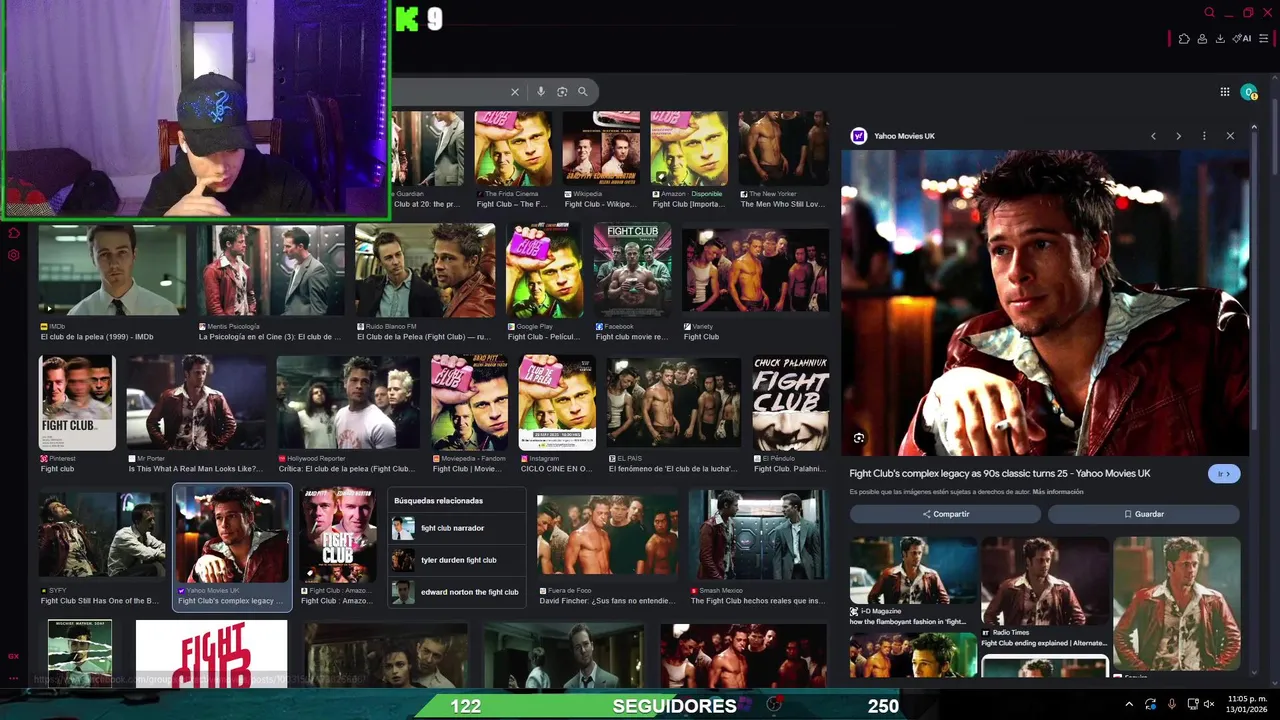Select related search edward norton the fight club
1280x720 pixels.
tap(457, 592)
